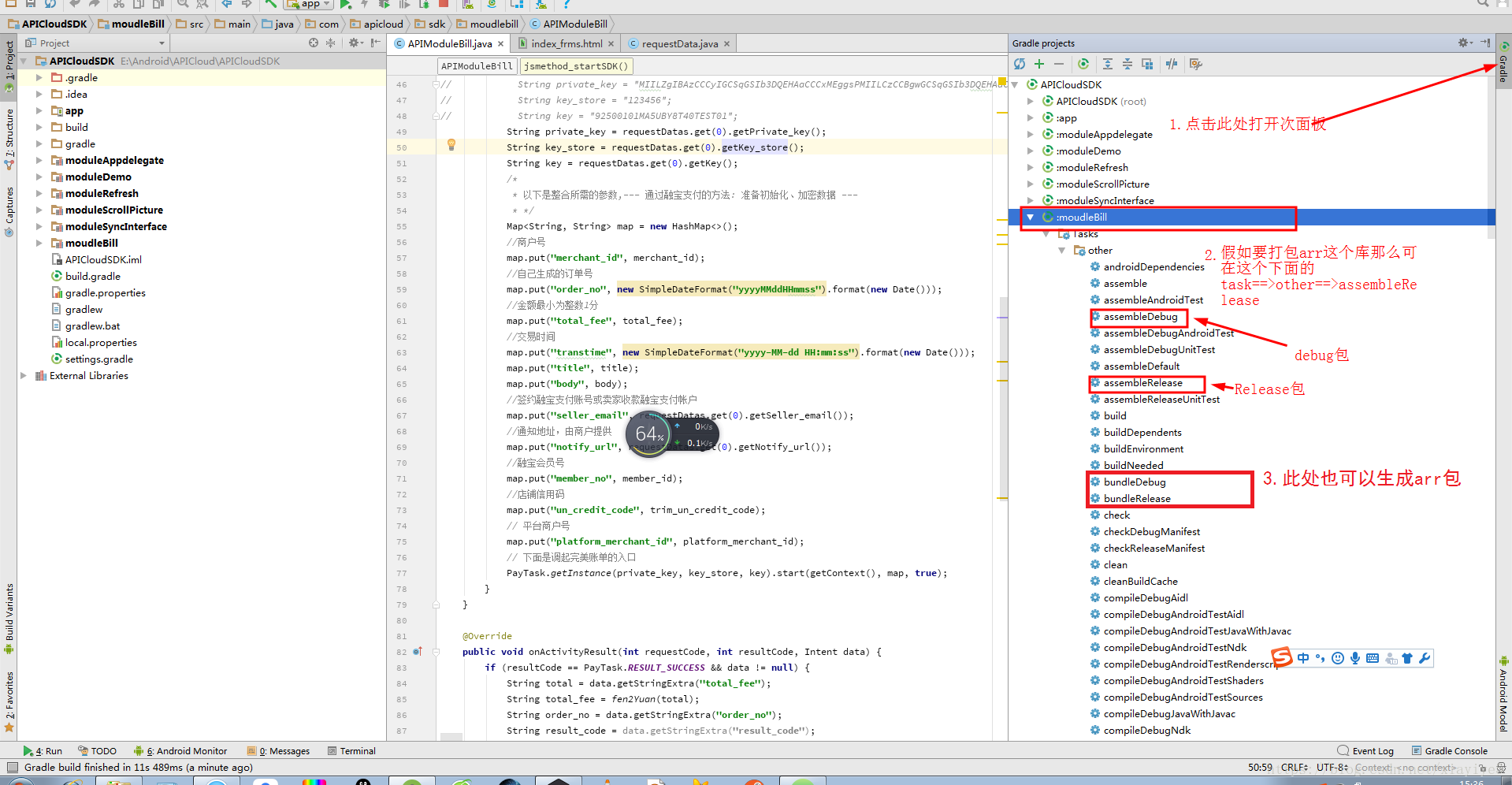Refresh all Gradle projects
Viewport: 1512px width, 785px height.
click(x=1020, y=64)
